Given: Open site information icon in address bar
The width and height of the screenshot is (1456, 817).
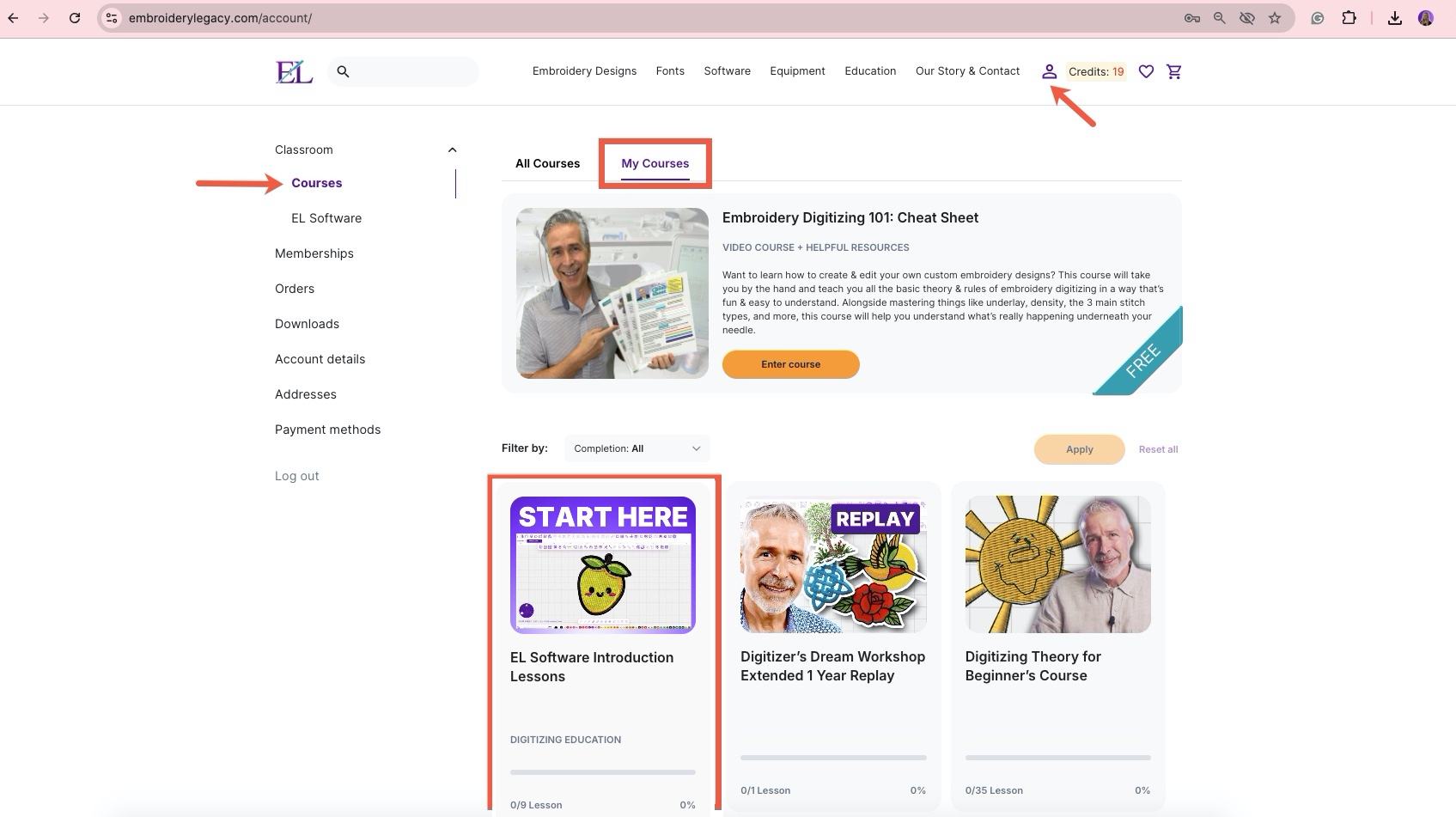Looking at the screenshot, I should coord(112,17).
